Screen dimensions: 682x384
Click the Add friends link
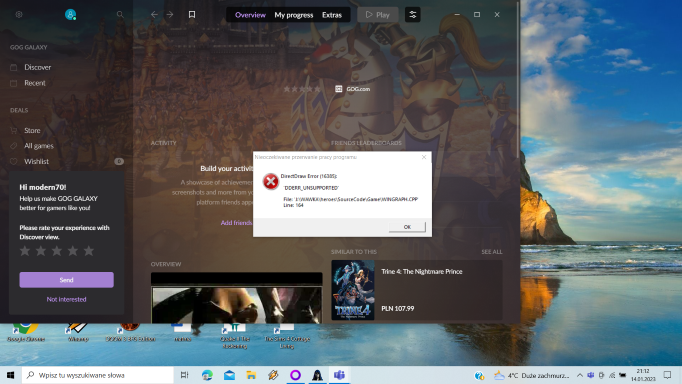[236, 223]
